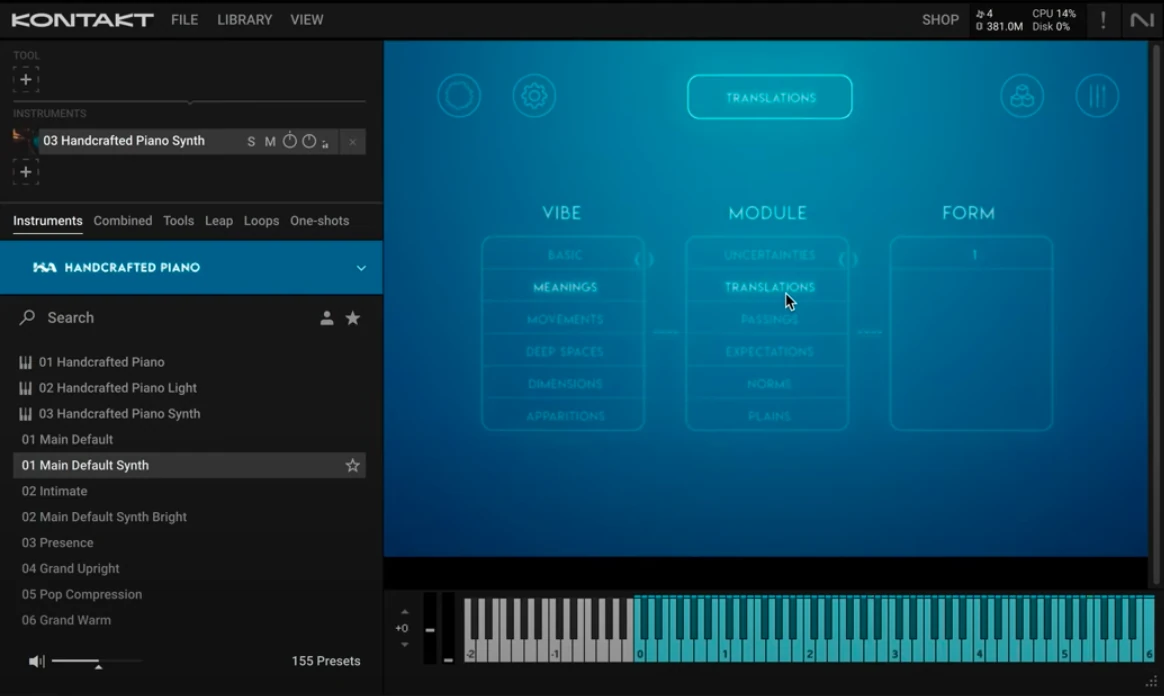Click the Kontakt logo
This screenshot has height=696, width=1164.
[x=82, y=20]
